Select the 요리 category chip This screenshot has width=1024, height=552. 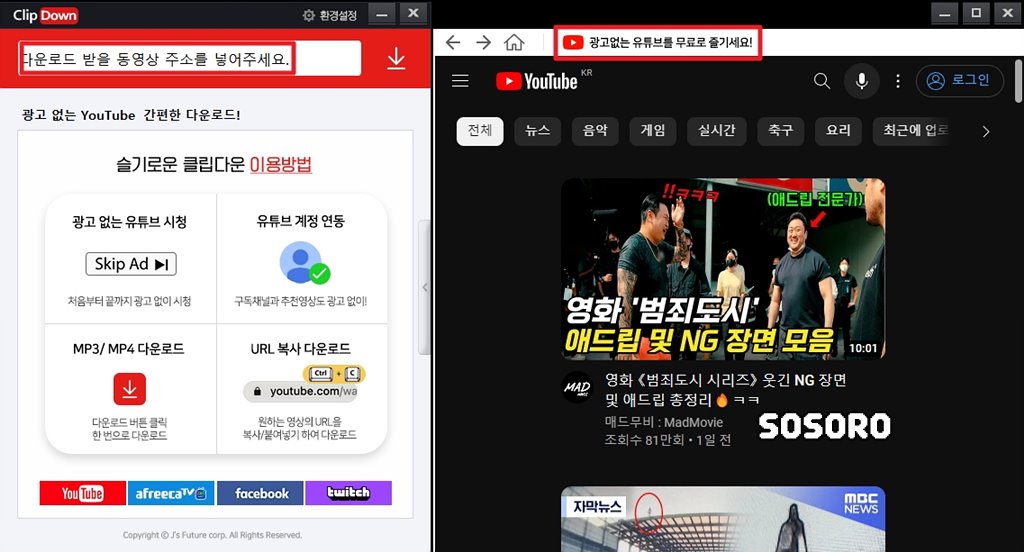(x=838, y=131)
